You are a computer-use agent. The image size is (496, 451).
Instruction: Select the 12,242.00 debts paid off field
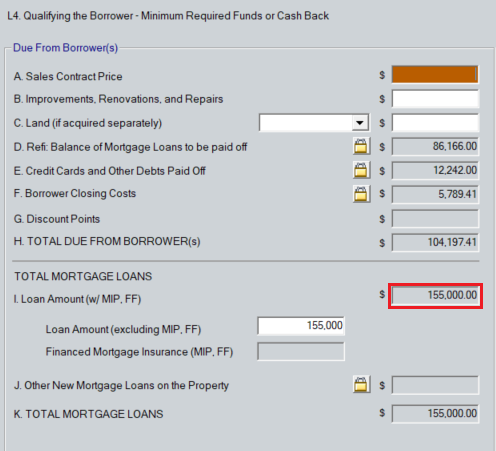pos(435,170)
